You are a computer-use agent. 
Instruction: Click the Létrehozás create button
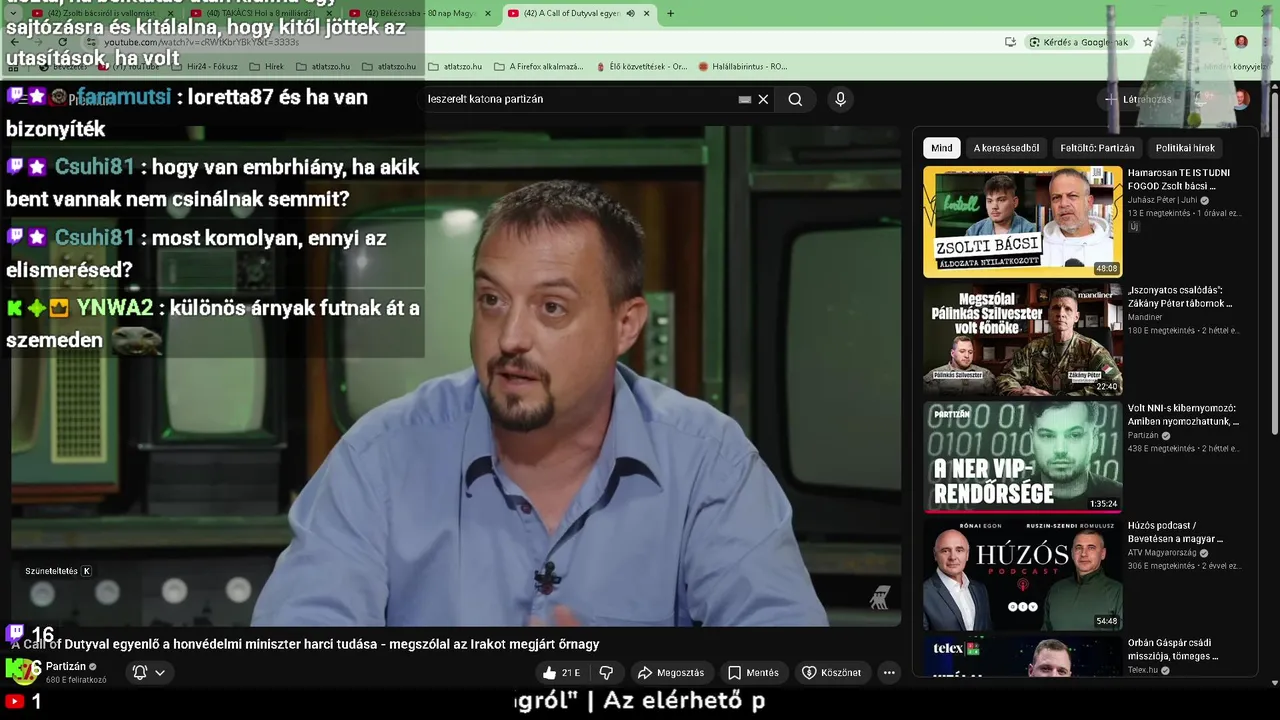click(x=1137, y=99)
